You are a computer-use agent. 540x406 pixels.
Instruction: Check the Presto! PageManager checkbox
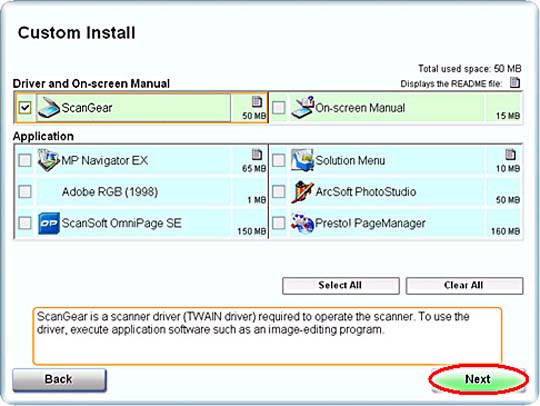click(279, 223)
